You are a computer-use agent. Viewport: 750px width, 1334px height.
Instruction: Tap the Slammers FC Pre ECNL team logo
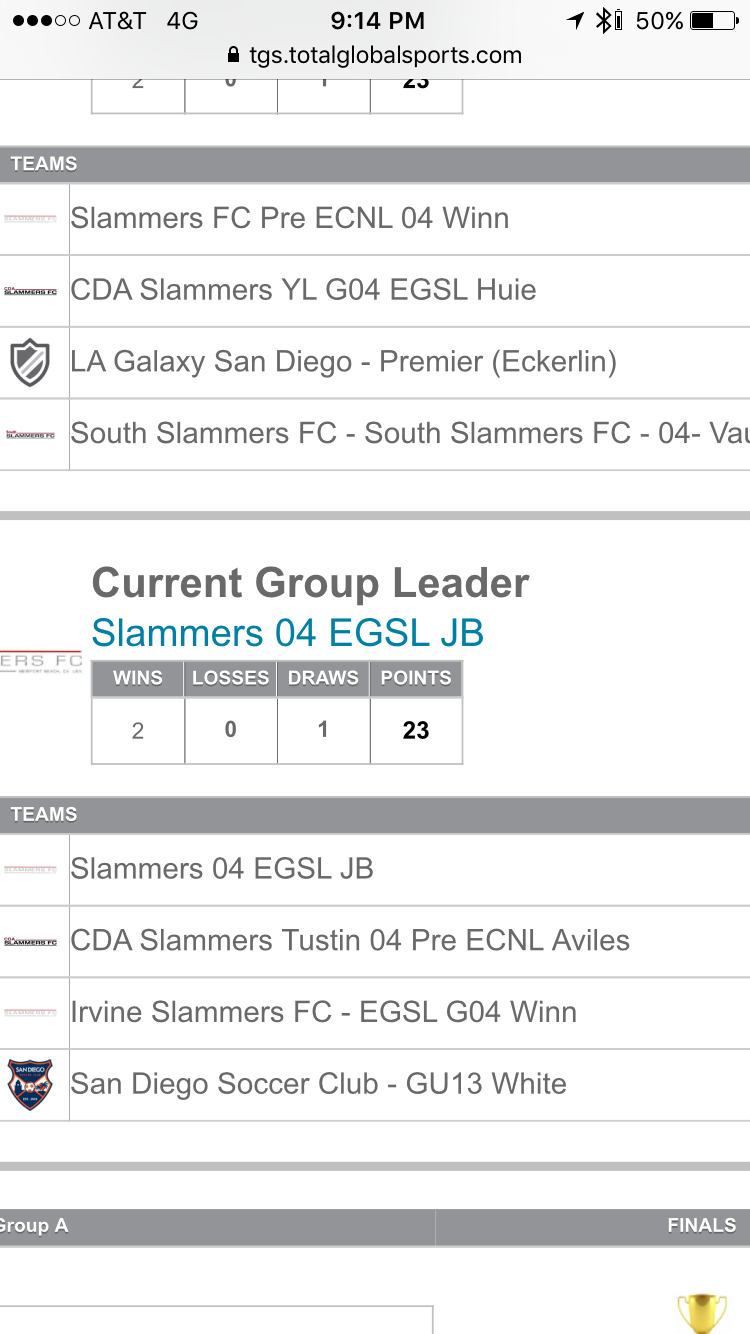tap(30, 219)
